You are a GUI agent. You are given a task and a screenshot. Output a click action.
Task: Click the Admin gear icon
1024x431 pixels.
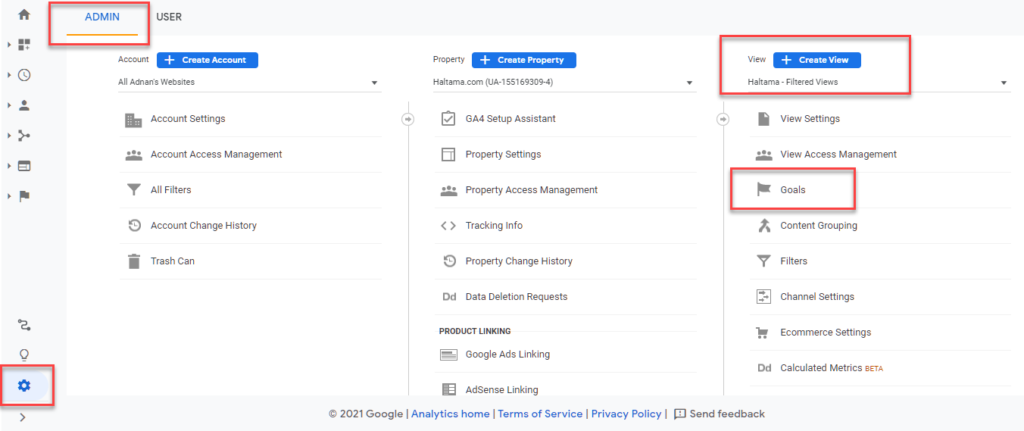tap(24, 386)
